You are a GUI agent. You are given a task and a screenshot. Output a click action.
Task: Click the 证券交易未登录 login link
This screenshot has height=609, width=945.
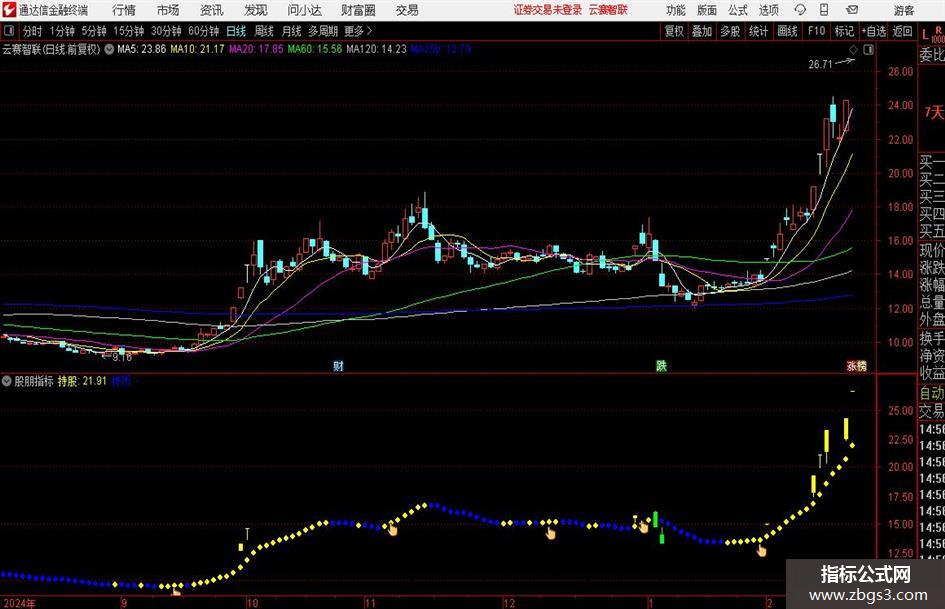[x=548, y=10]
